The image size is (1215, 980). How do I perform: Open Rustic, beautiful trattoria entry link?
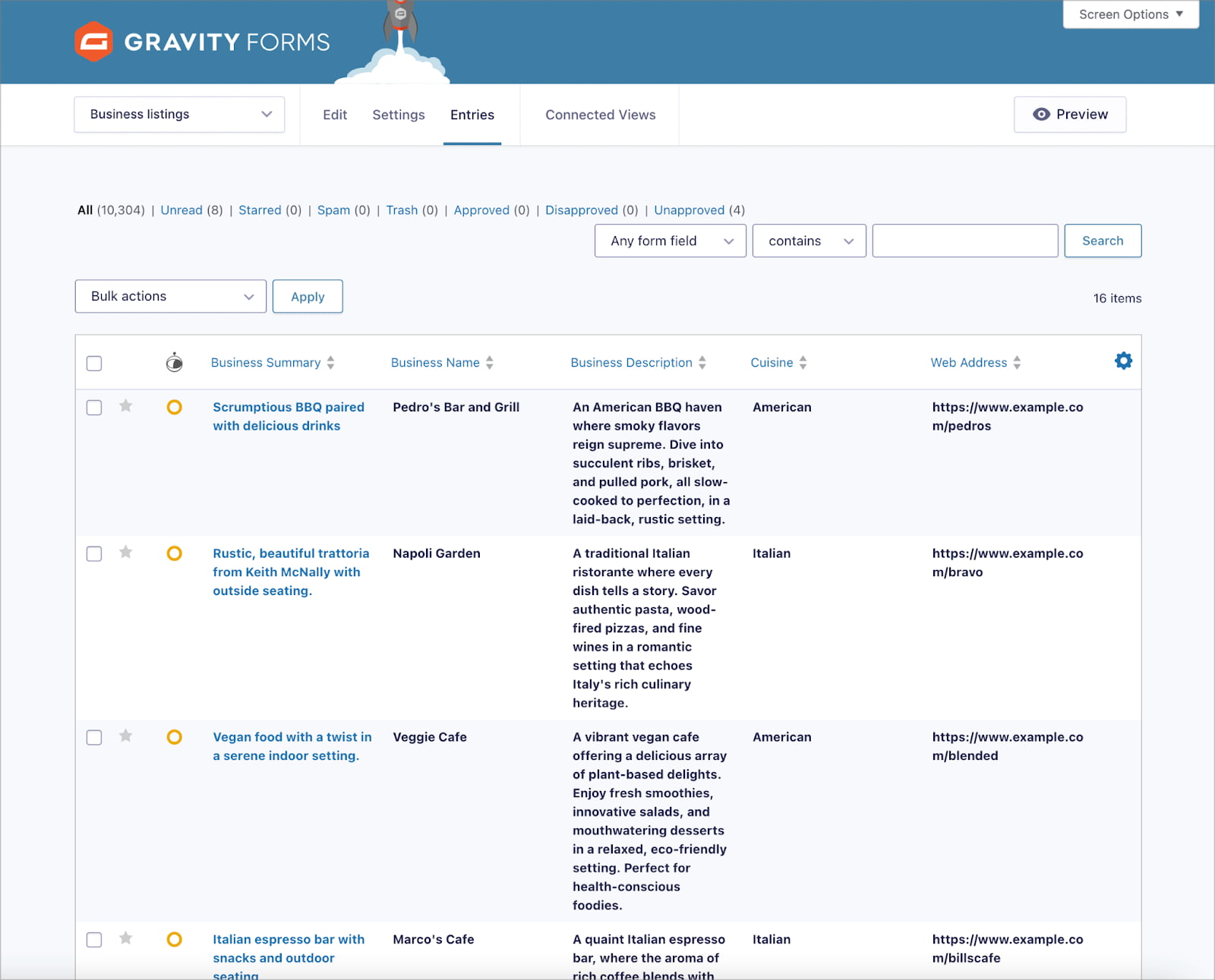click(291, 572)
